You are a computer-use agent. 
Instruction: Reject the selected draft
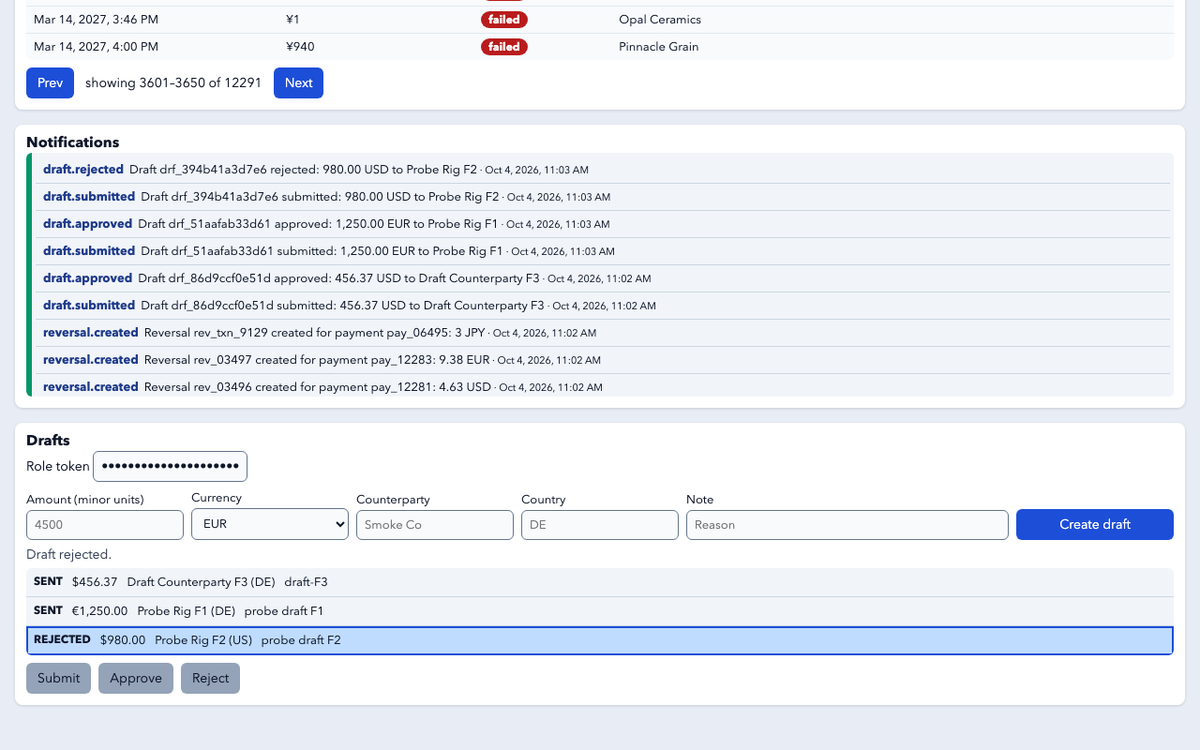point(211,678)
